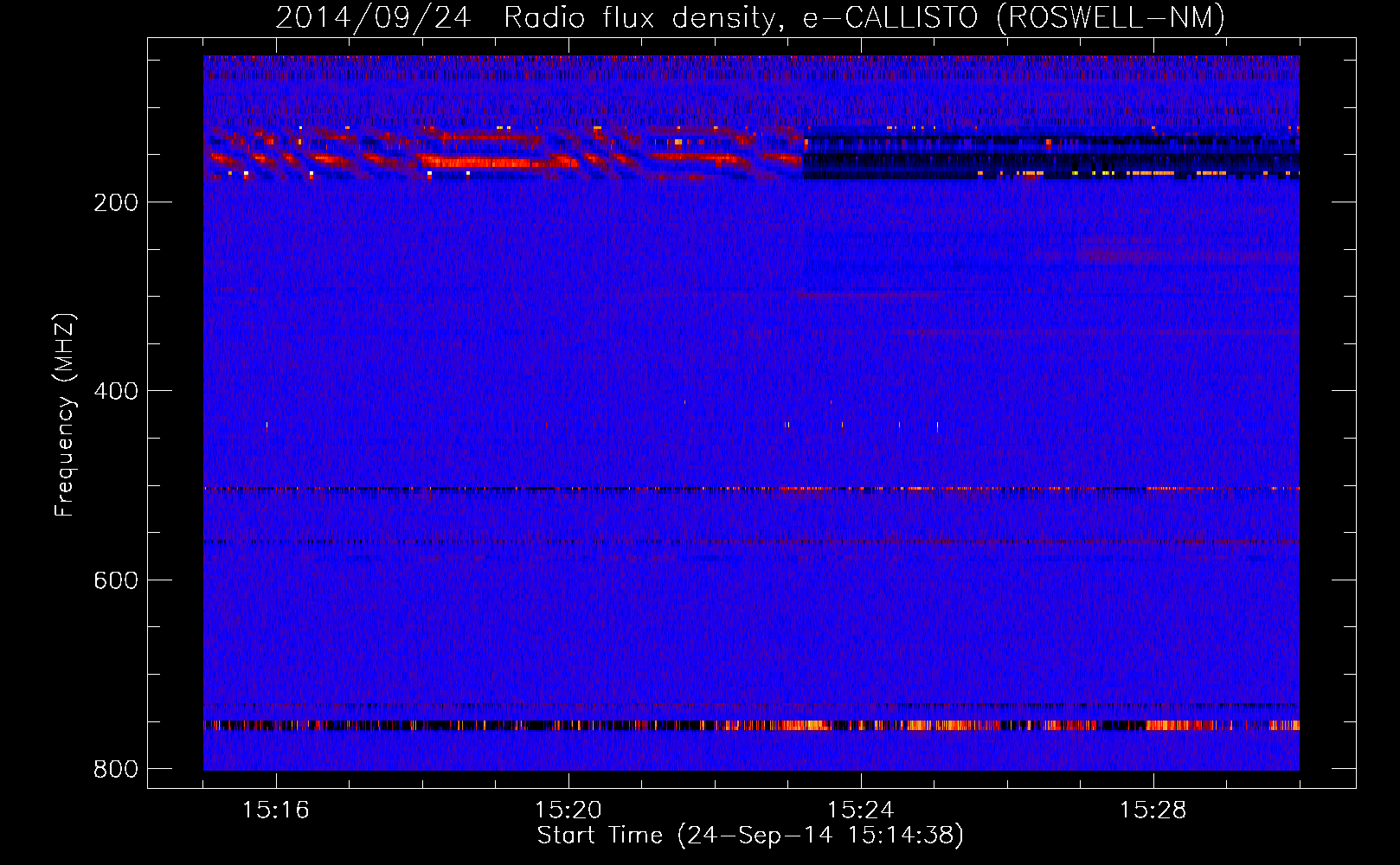Click the 200 frequency tick label
The width and height of the screenshot is (1400, 865).
coord(116,202)
